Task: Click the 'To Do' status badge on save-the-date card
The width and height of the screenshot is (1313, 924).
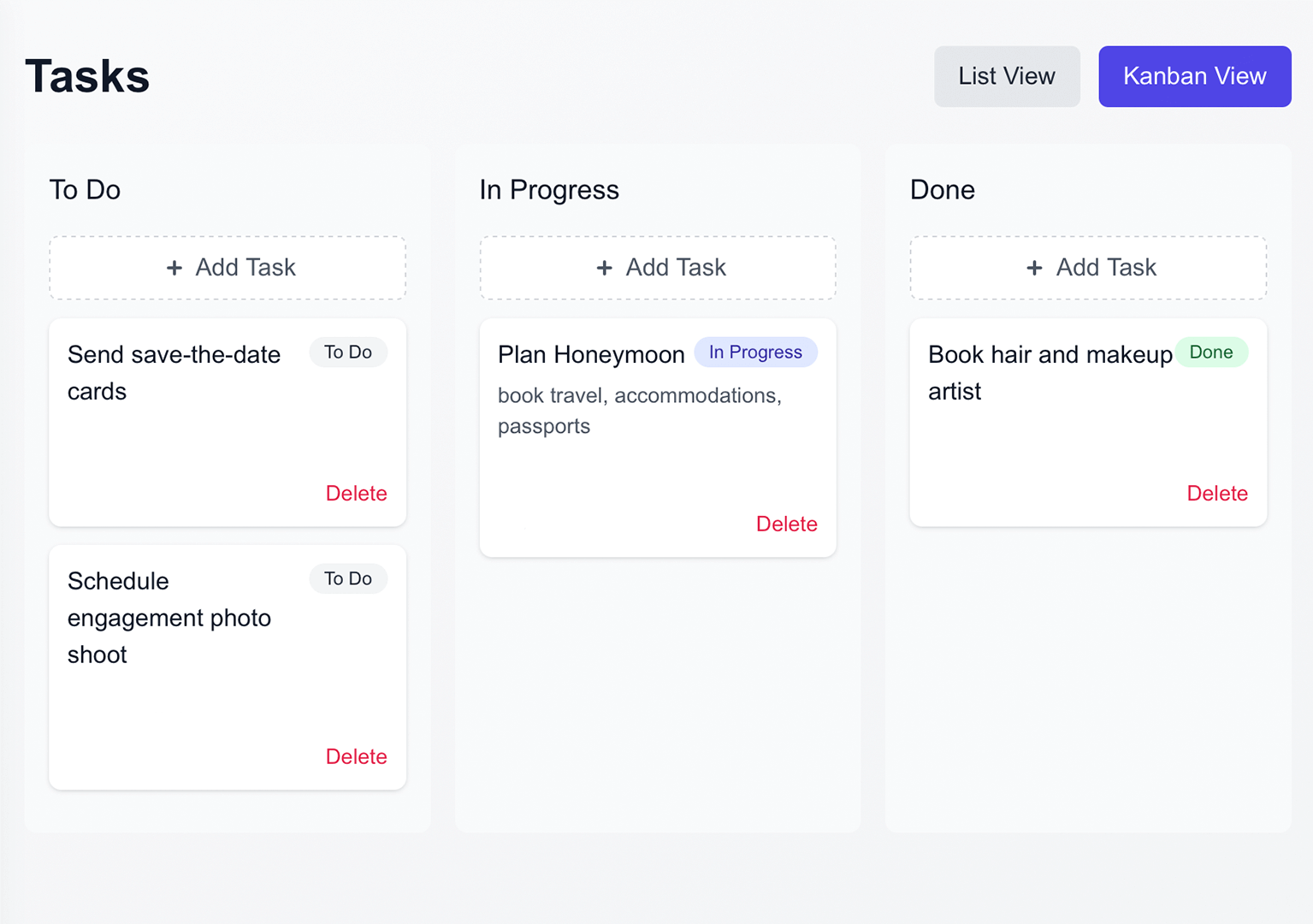Action: [348, 352]
